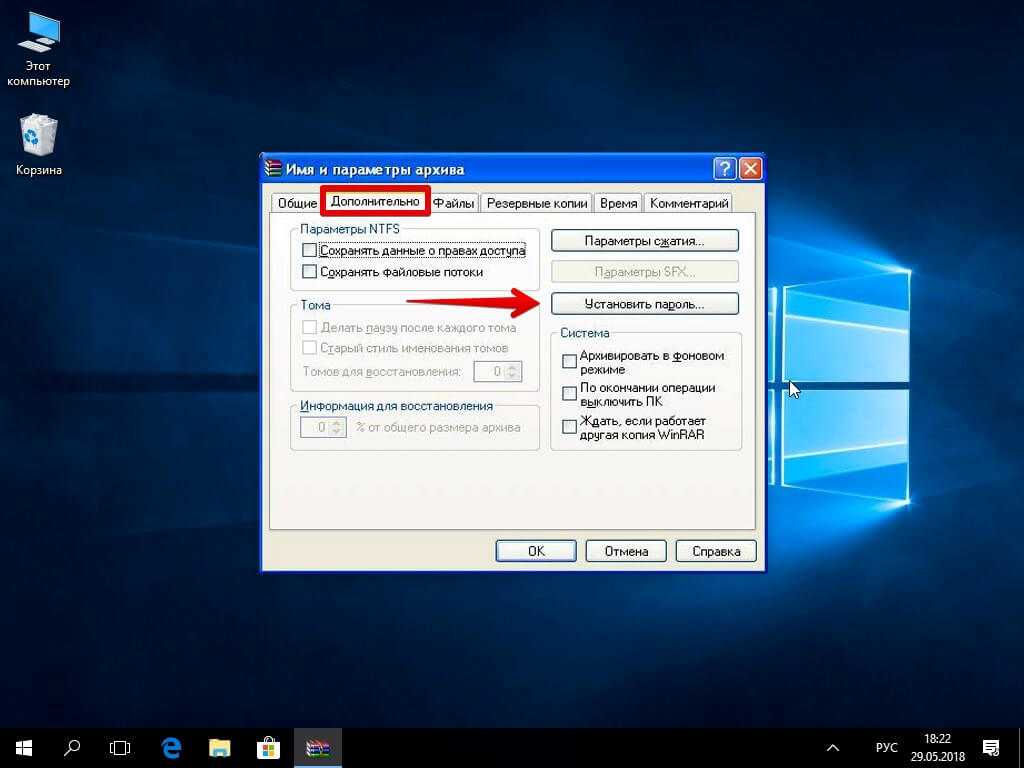Screen dimensions: 1024x768
Task: Toggle 'Старый стиль именования томов'
Action: pos(405,348)
